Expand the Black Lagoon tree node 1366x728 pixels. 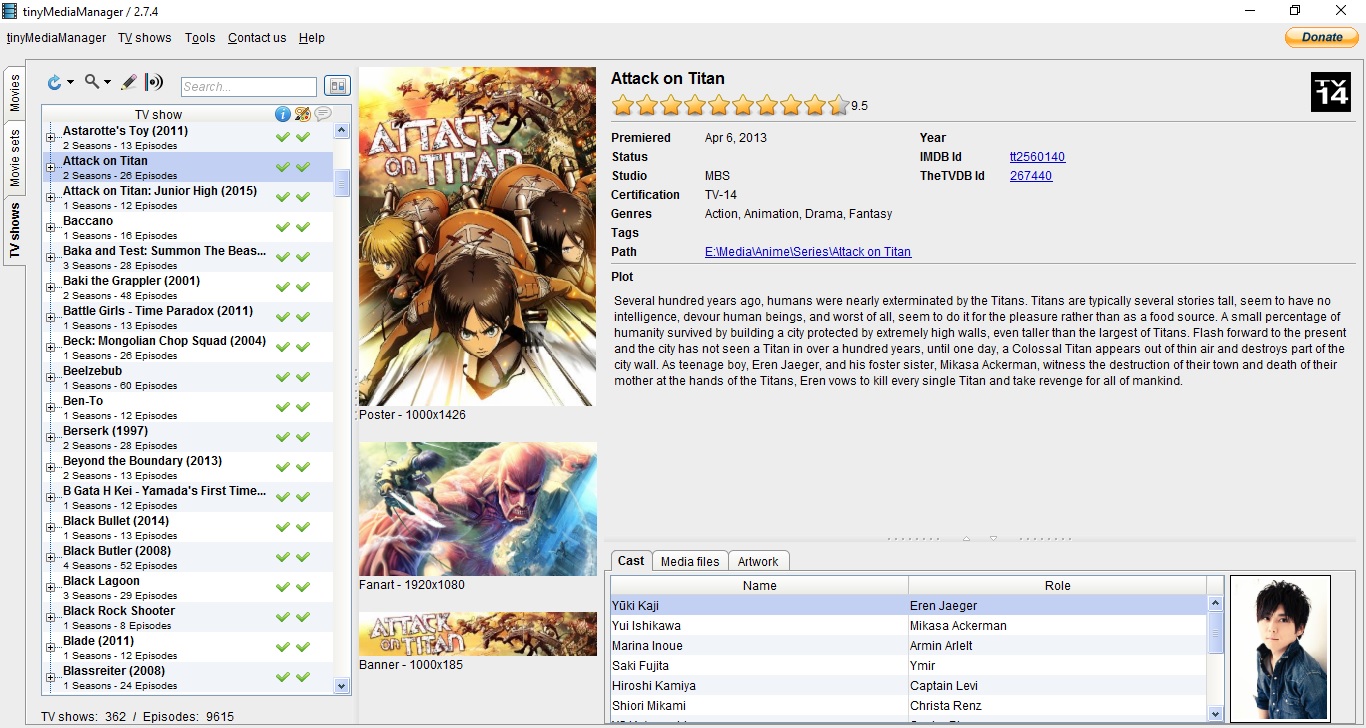click(51, 588)
